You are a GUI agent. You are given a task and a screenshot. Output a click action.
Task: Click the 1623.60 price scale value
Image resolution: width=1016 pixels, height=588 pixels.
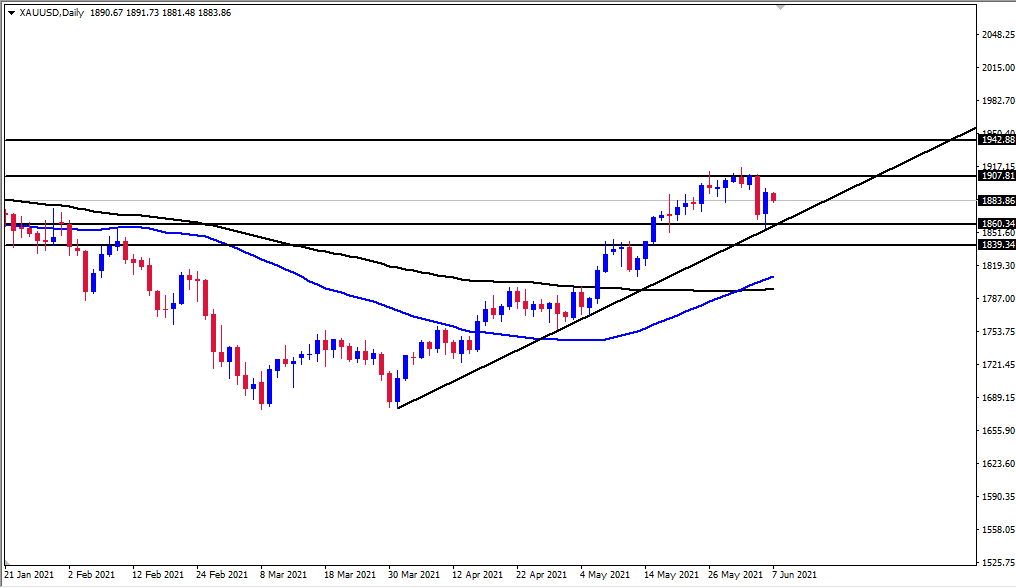click(998, 464)
